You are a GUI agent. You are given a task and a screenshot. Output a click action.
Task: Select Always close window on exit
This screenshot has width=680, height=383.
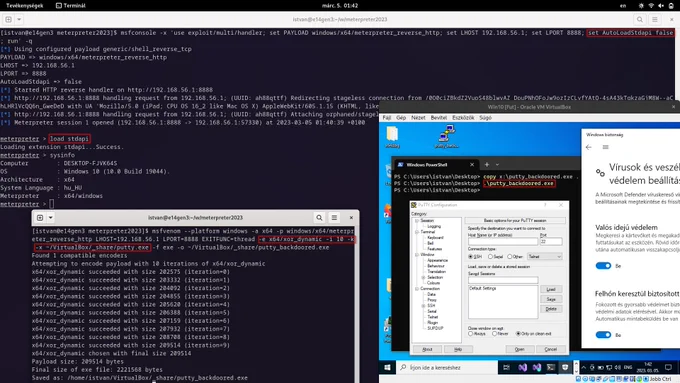pos(471,334)
